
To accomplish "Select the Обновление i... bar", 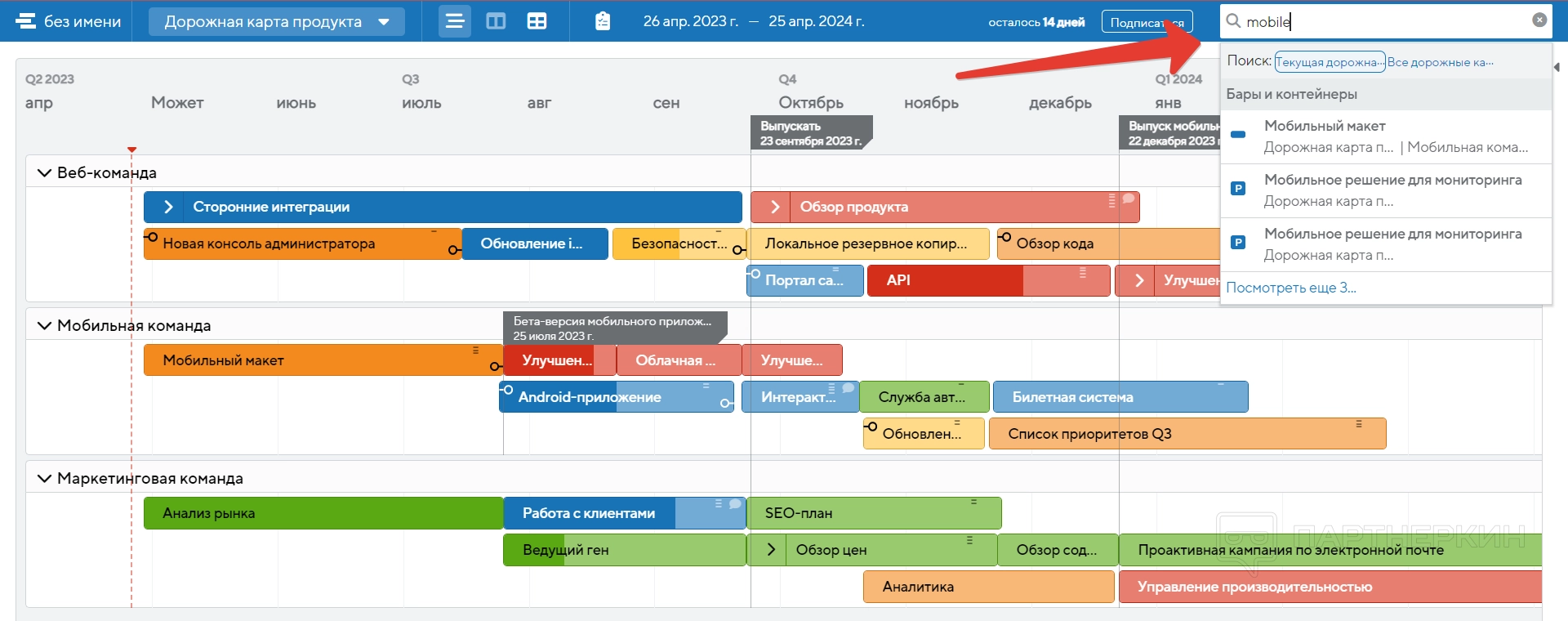I will coord(535,243).
